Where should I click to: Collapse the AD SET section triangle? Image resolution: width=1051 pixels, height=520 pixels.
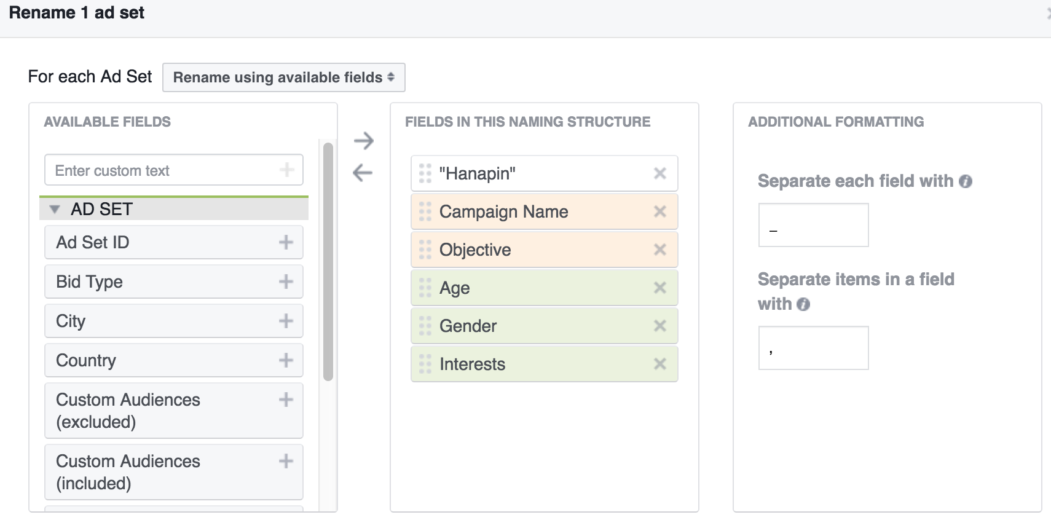point(55,210)
